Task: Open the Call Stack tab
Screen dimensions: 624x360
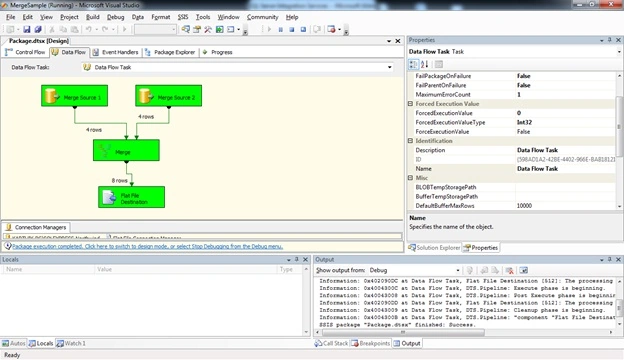Action: pyautogui.click(x=331, y=343)
